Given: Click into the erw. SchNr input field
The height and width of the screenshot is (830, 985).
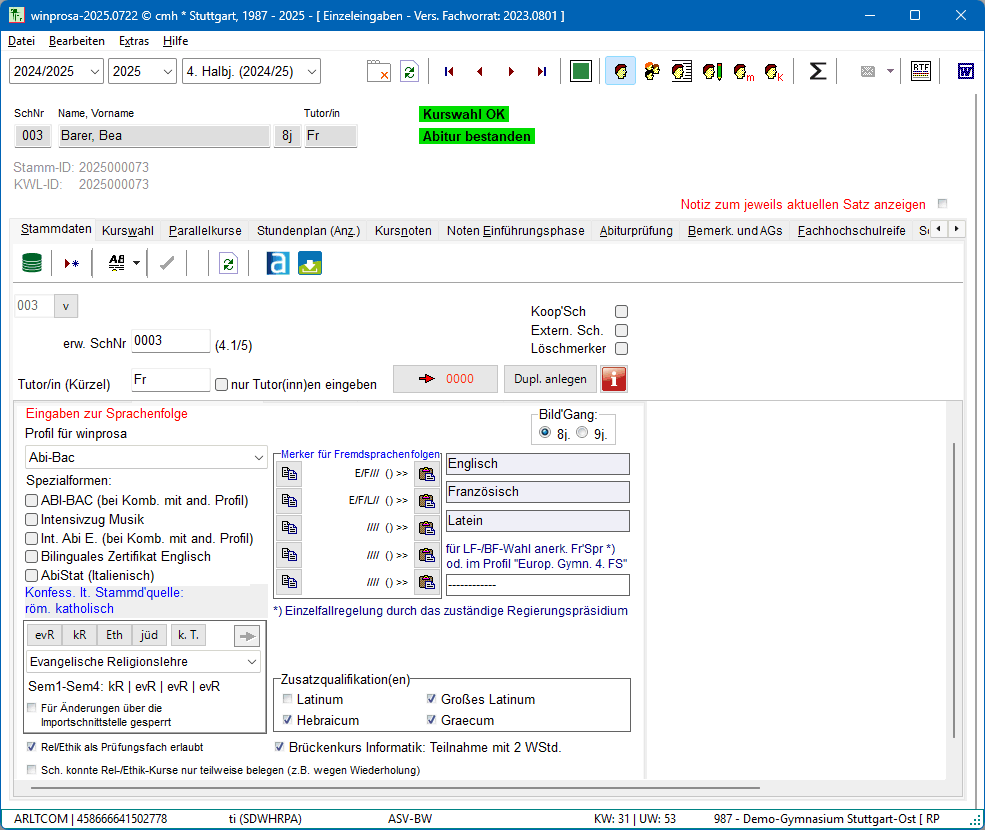Looking at the screenshot, I should click(x=170, y=341).
